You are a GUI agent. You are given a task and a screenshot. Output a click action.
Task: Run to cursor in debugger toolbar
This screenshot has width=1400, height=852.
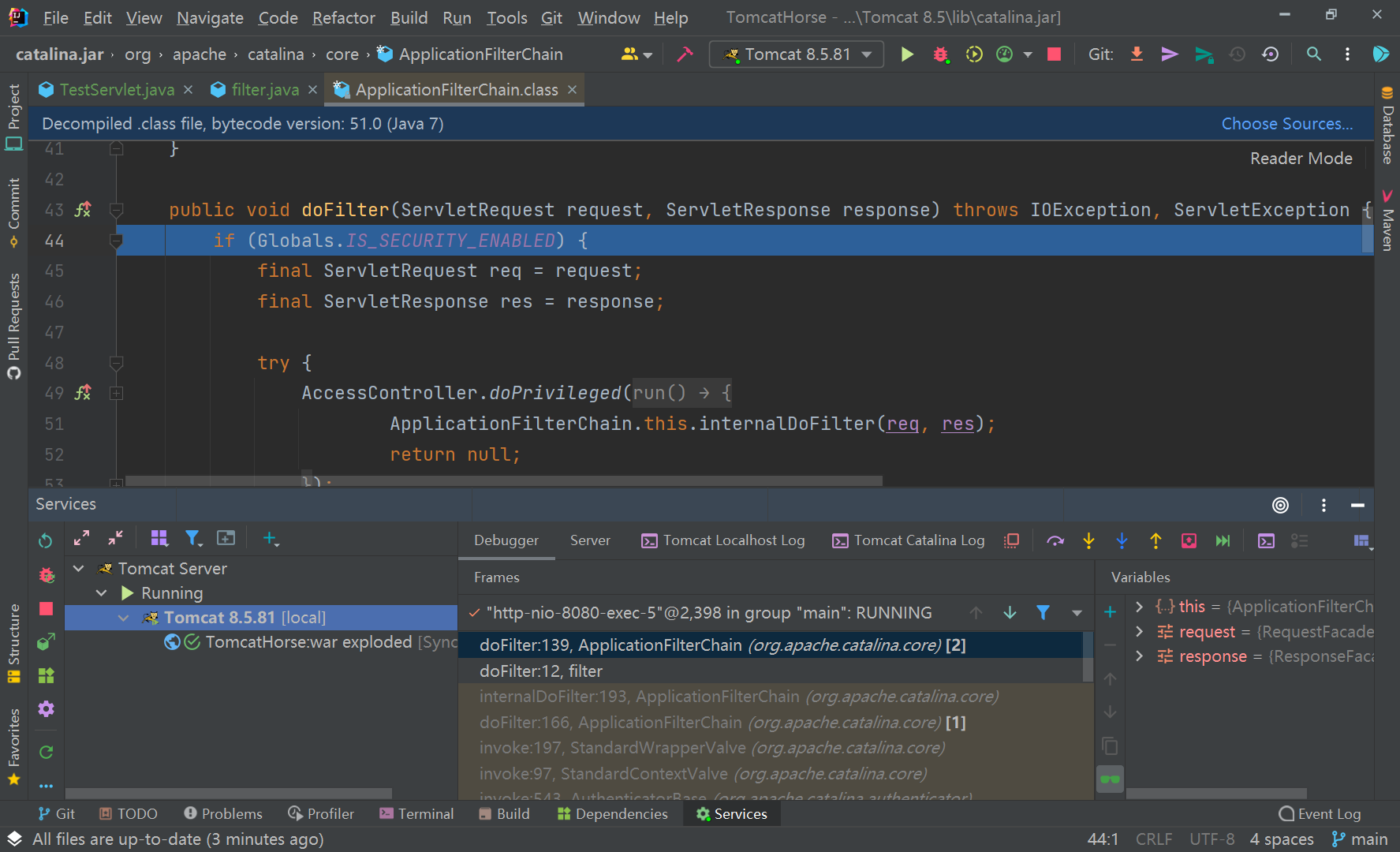pyautogui.click(x=1223, y=540)
